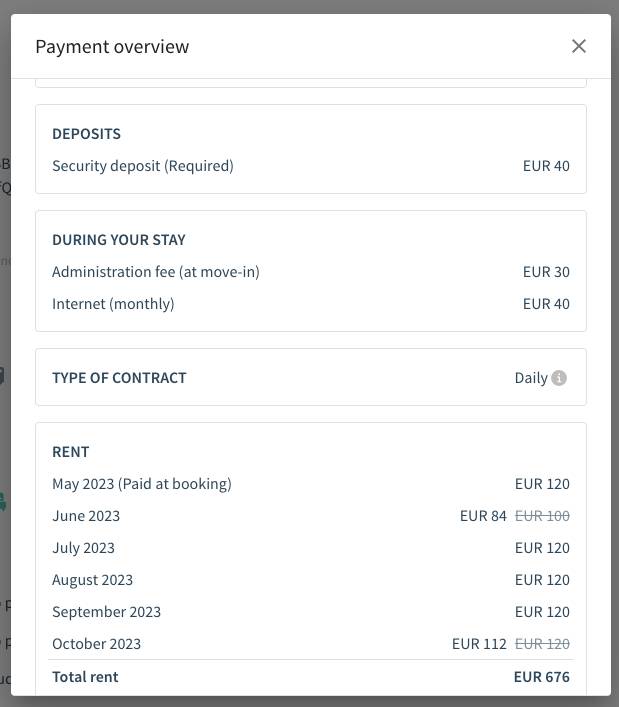Screen dimensions: 619x707
Task: Click the TYPE OF CONTRACT label
Action: point(119,378)
